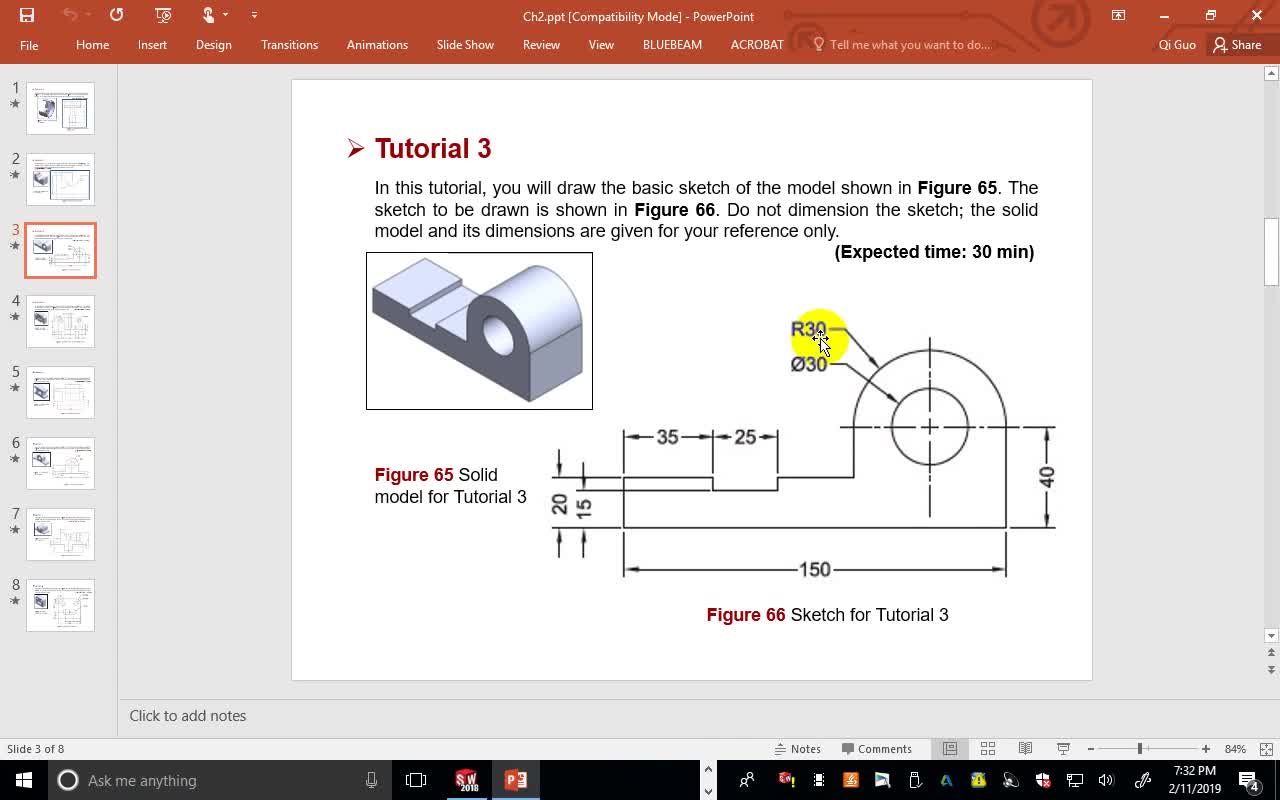The width and height of the screenshot is (1280, 800).
Task: Switch to Reading View icon
Action: 1025,749
